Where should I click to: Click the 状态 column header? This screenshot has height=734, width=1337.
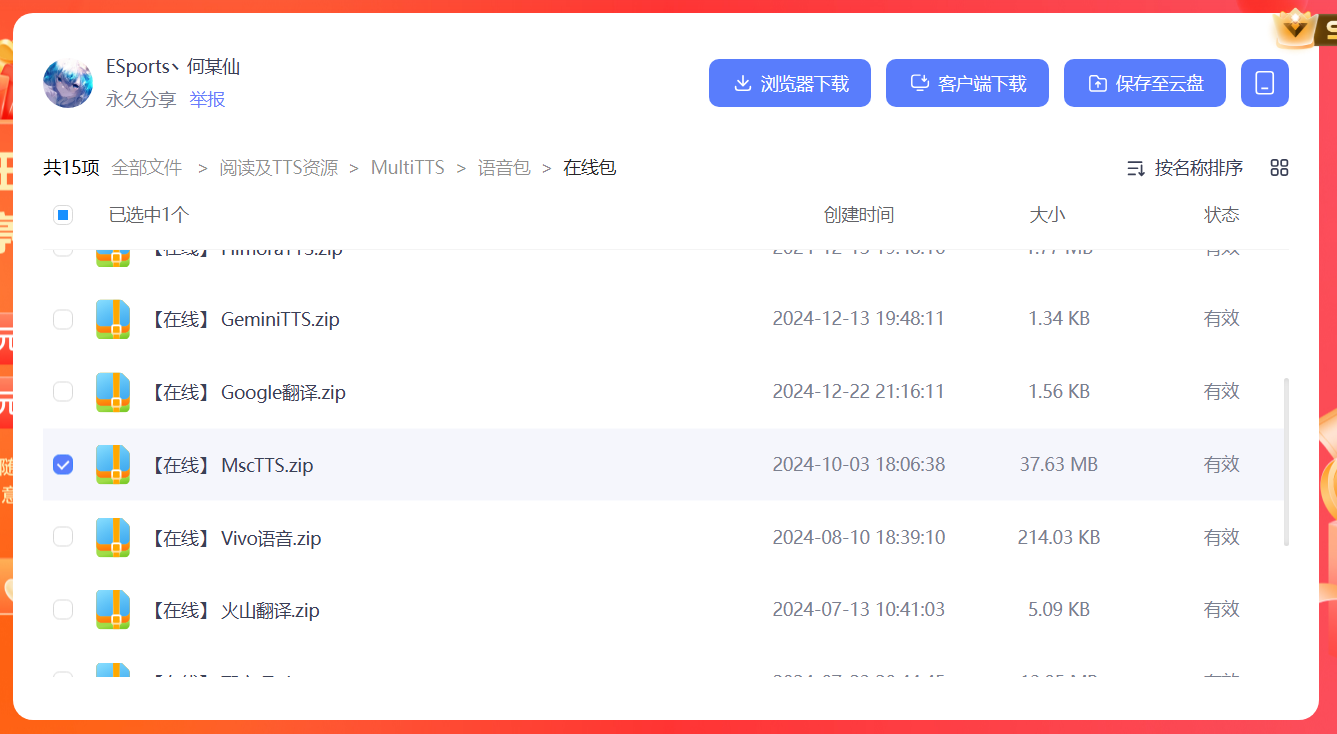(x=1222, y=215)
